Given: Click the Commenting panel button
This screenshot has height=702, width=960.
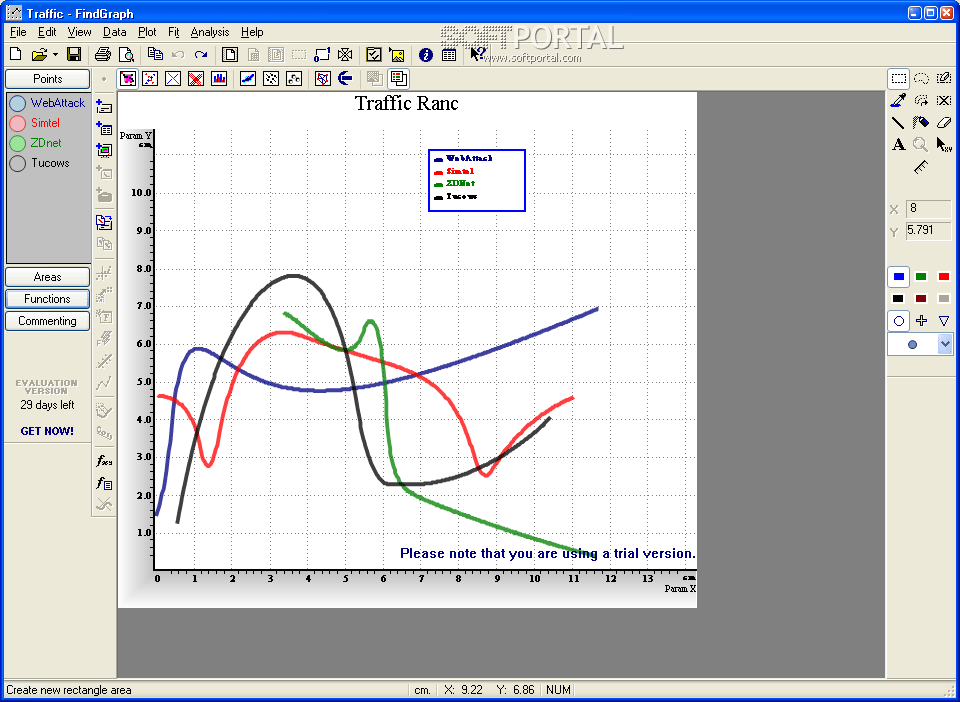Looking at the screenshot, I should [48, 321].
